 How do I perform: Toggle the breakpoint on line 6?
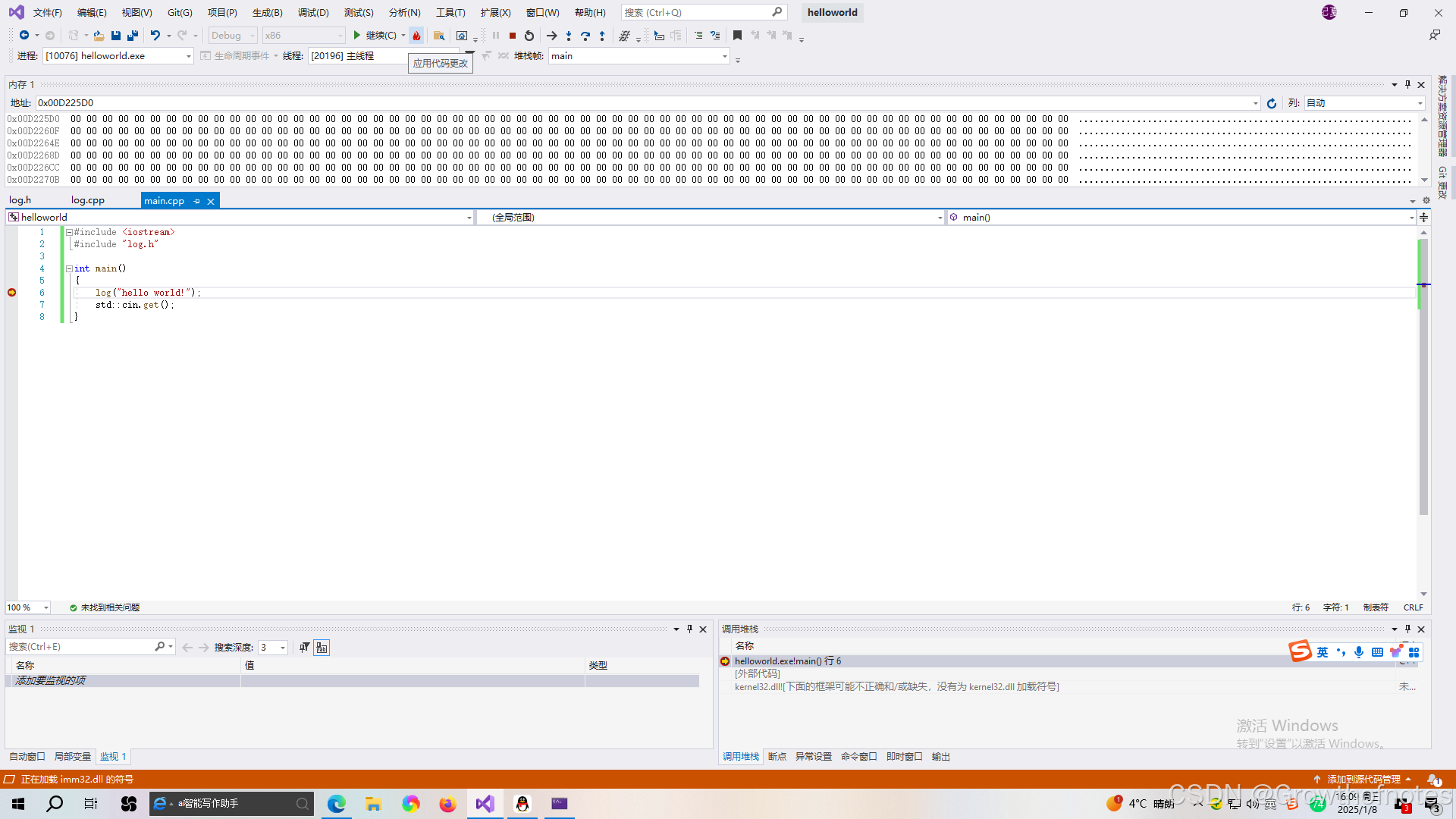[x=11, y=293]
